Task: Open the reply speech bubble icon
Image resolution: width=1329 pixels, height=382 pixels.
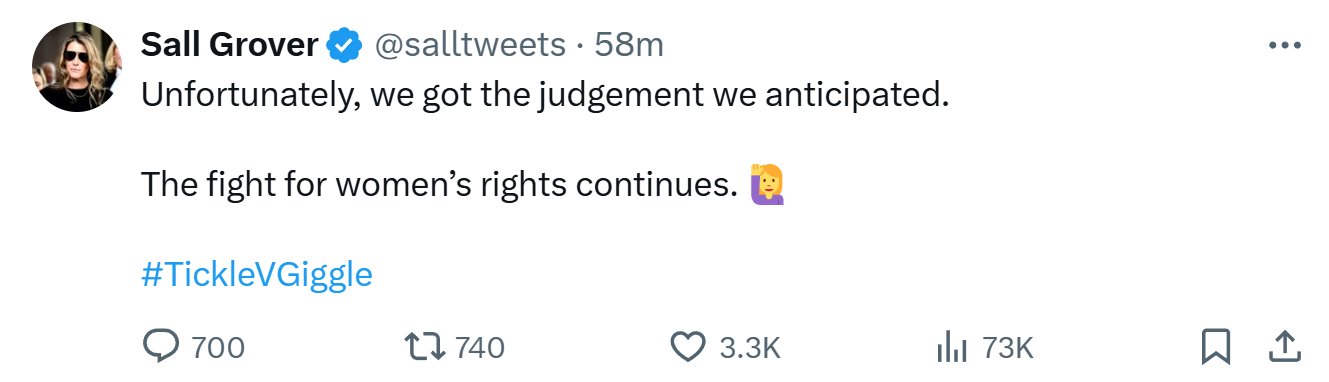Action: [160, 347]
